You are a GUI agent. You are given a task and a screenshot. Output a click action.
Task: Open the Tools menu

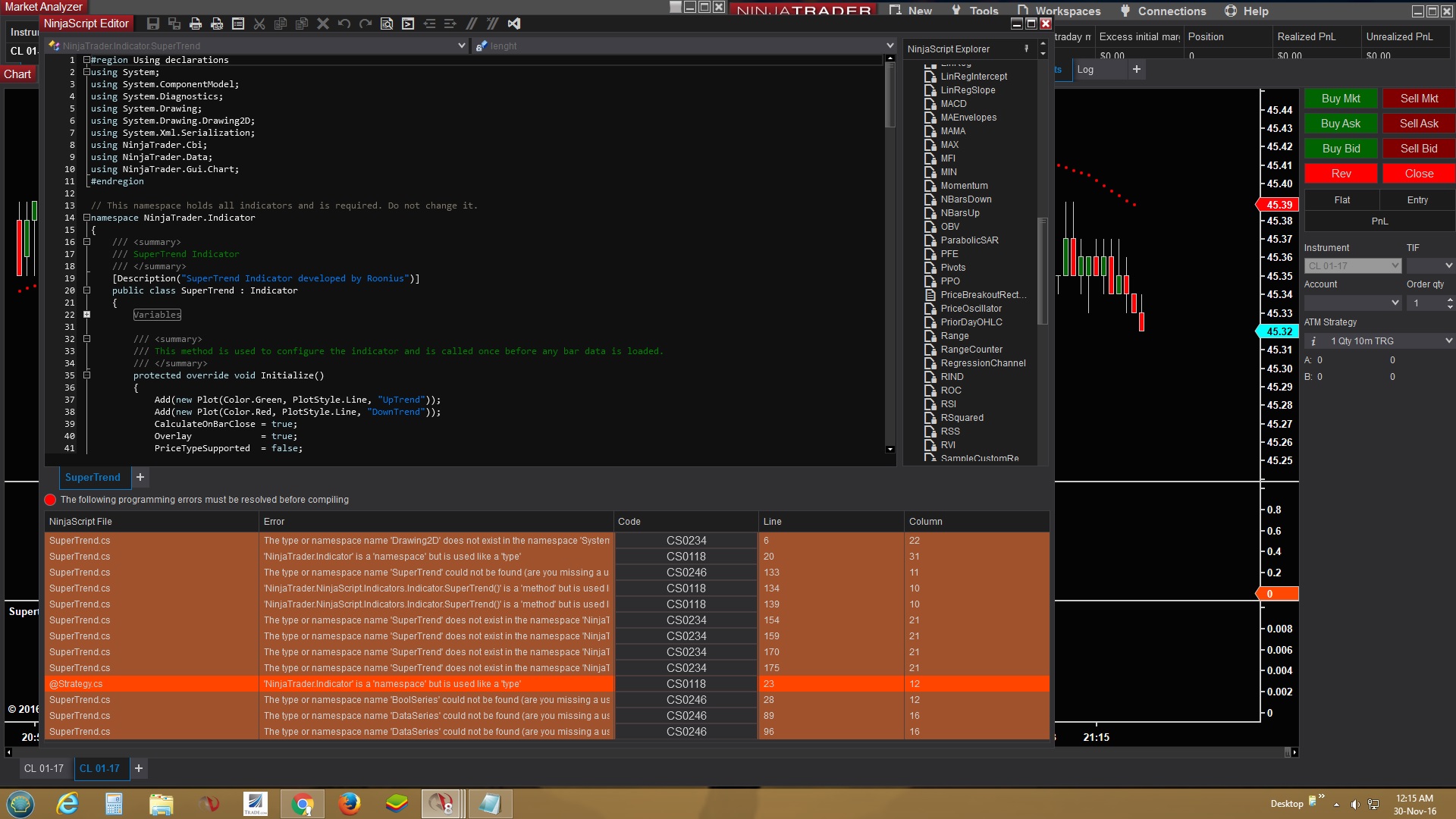(974, 11)
